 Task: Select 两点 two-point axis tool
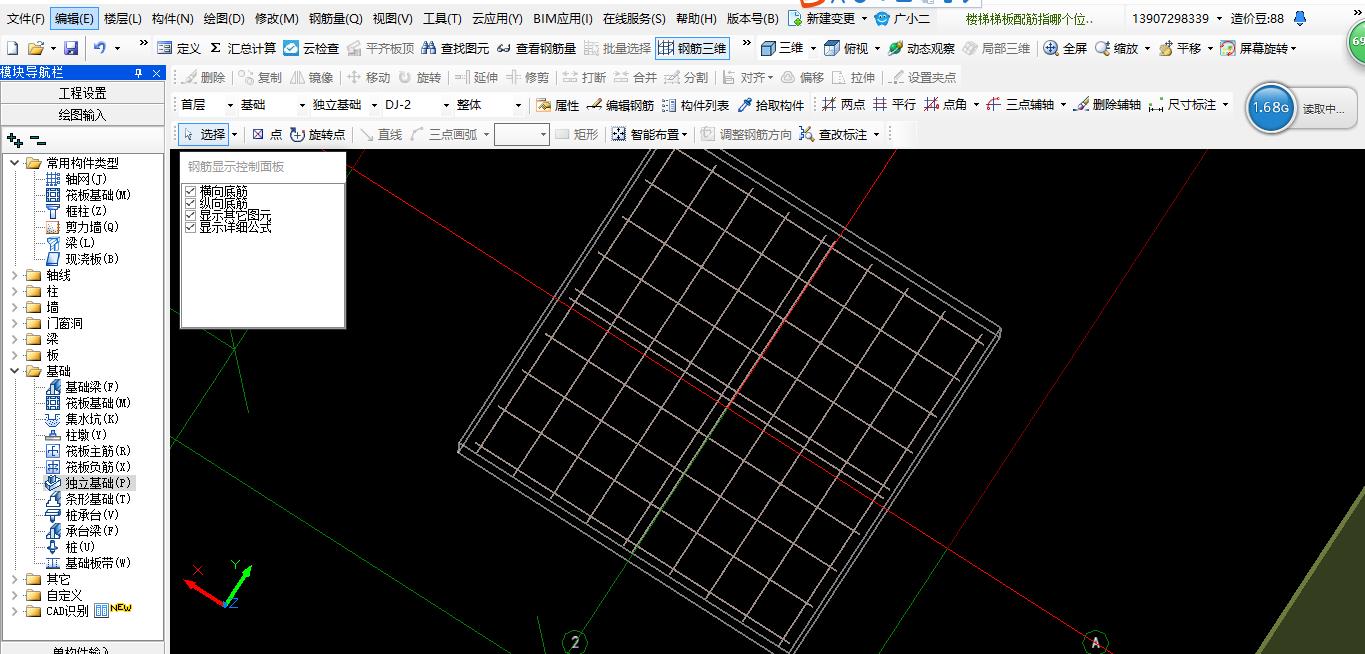pos(843,105)
